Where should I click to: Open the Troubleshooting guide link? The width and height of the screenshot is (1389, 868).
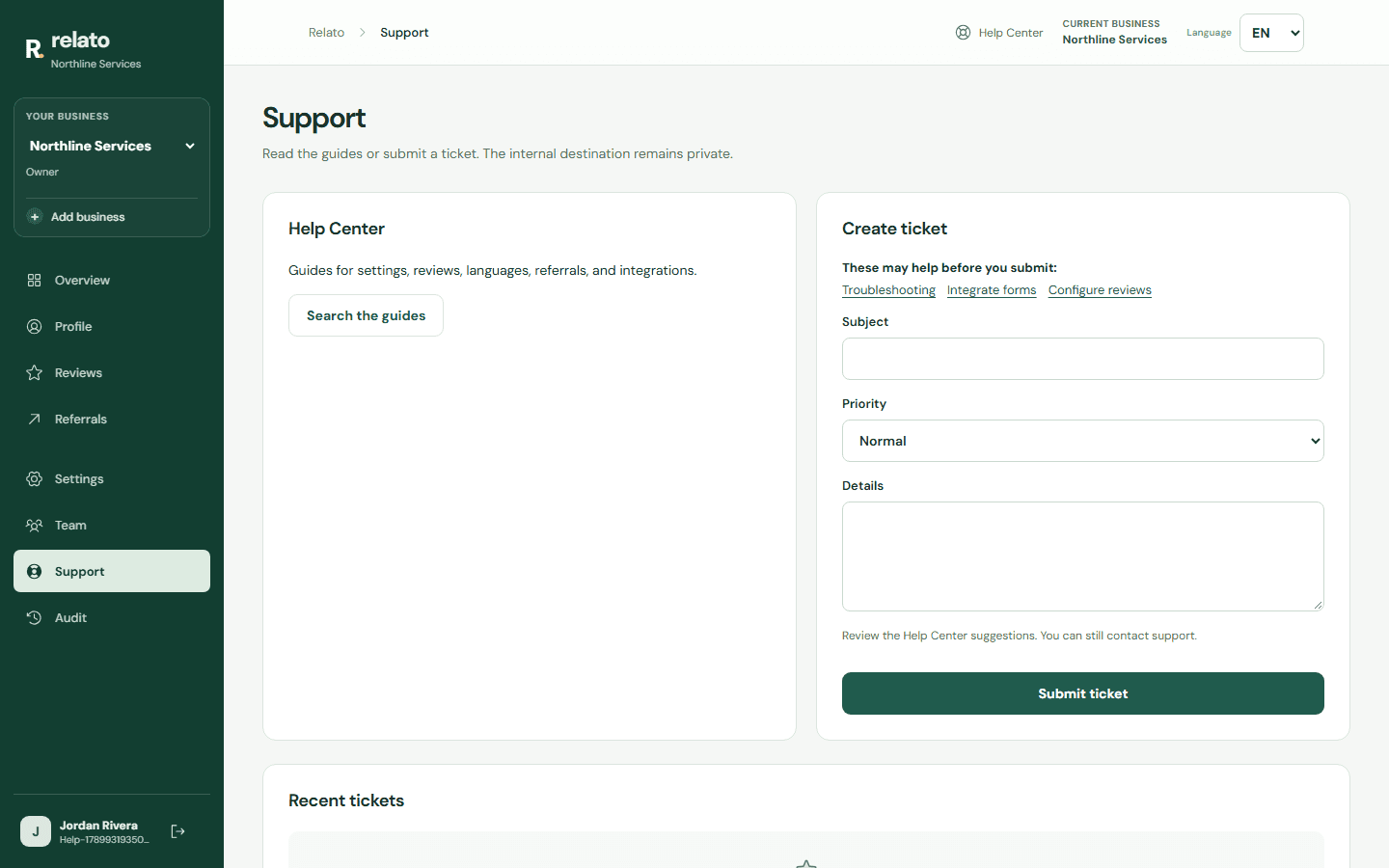coord(888,290)
